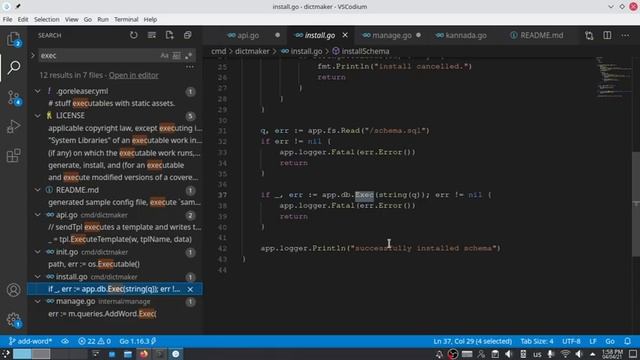Select the Search magnifier in activity bar
This screenshot has width=640, height=360.
(13, 67)
